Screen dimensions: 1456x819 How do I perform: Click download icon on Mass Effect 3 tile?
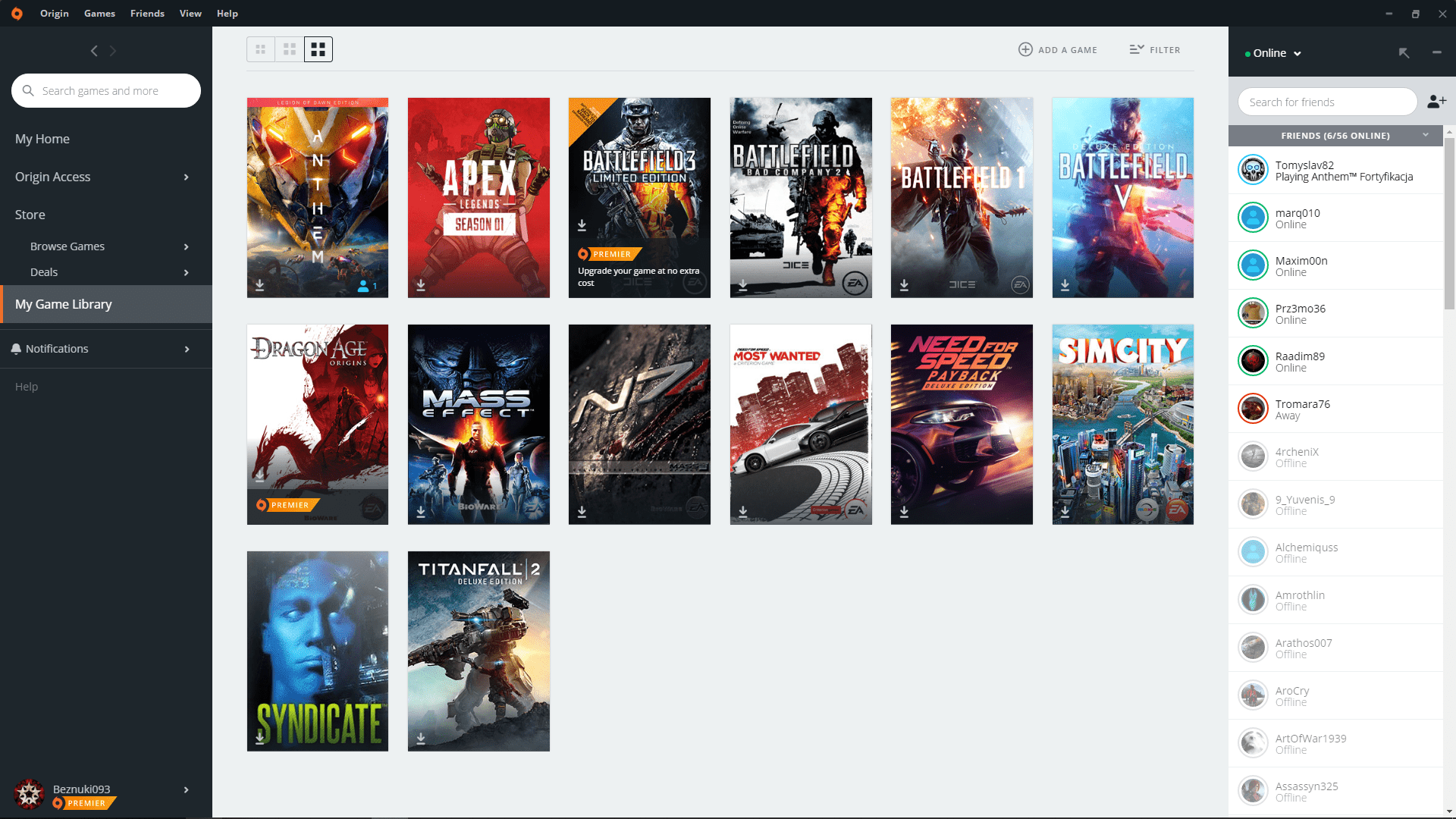click(x=582, y=512)
